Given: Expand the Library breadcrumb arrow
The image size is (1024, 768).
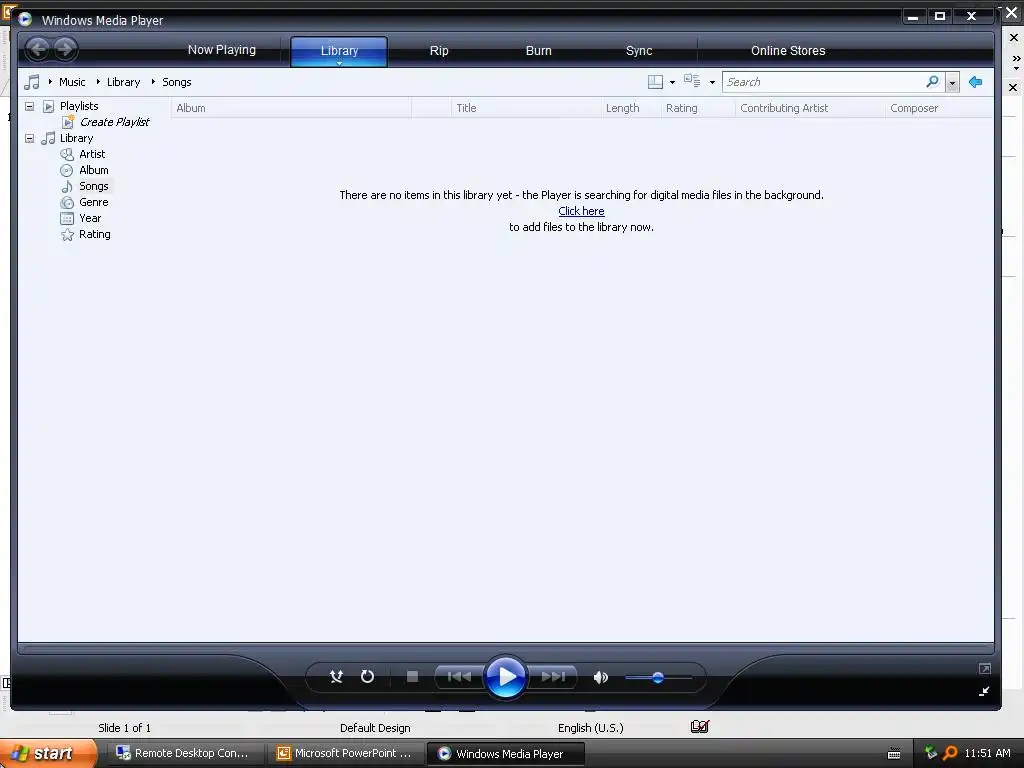Looking at the screenshot, I should [98, 82].
